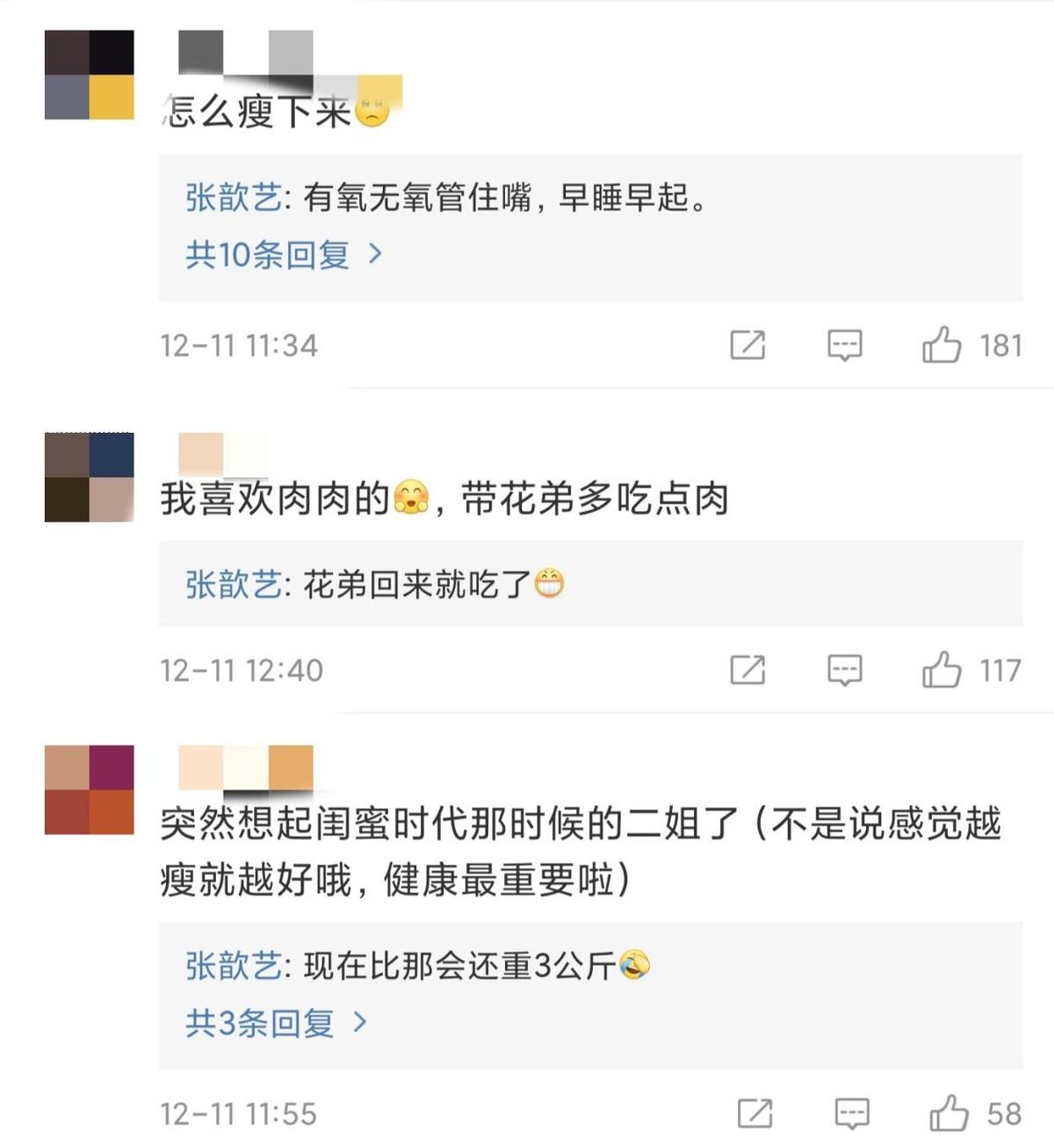Open avatar of the 我喜欢肉肉的 commenter
The image size is (1054, 1148).
coord(90,477)
